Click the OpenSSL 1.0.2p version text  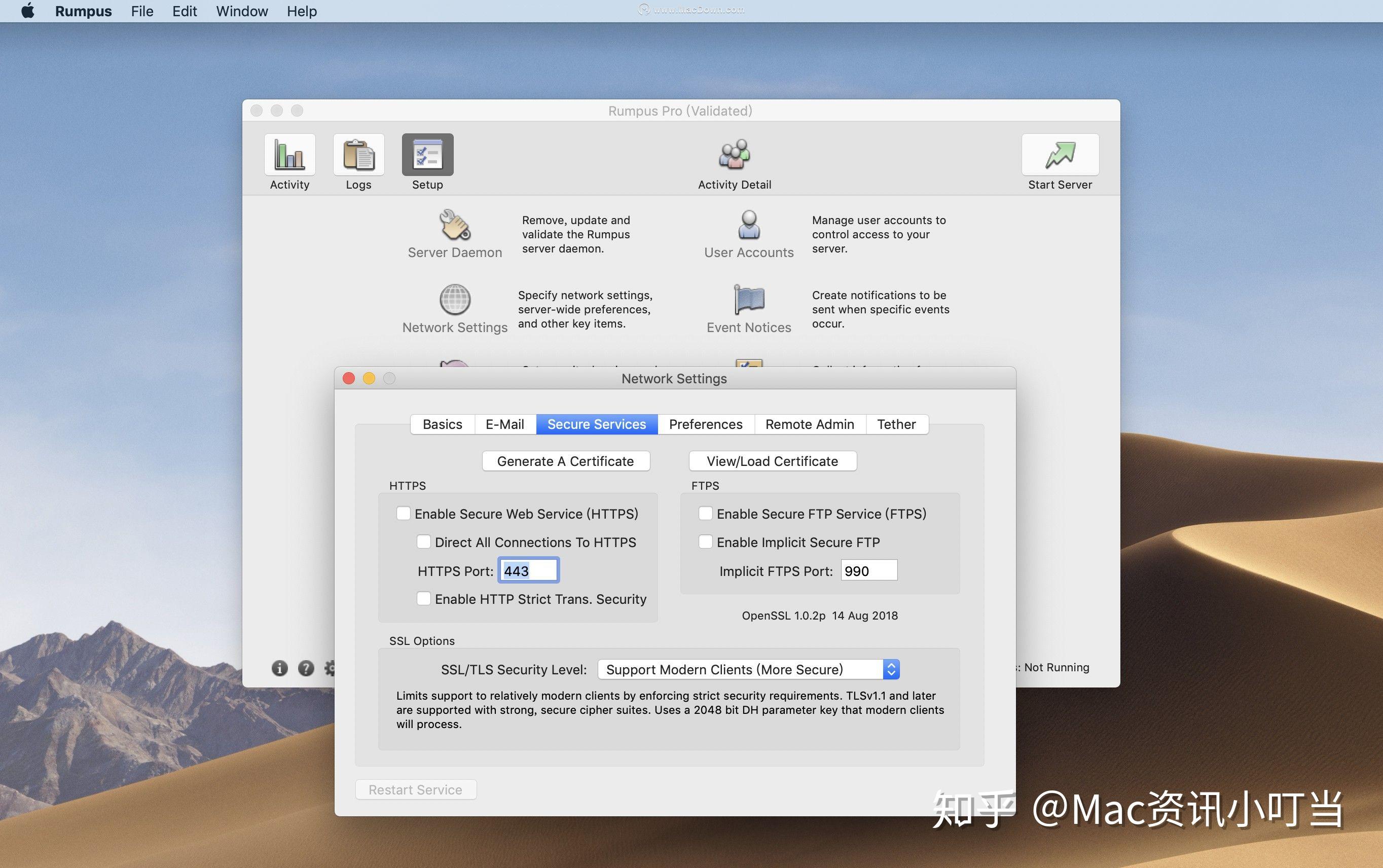click(x=819, y=616)
